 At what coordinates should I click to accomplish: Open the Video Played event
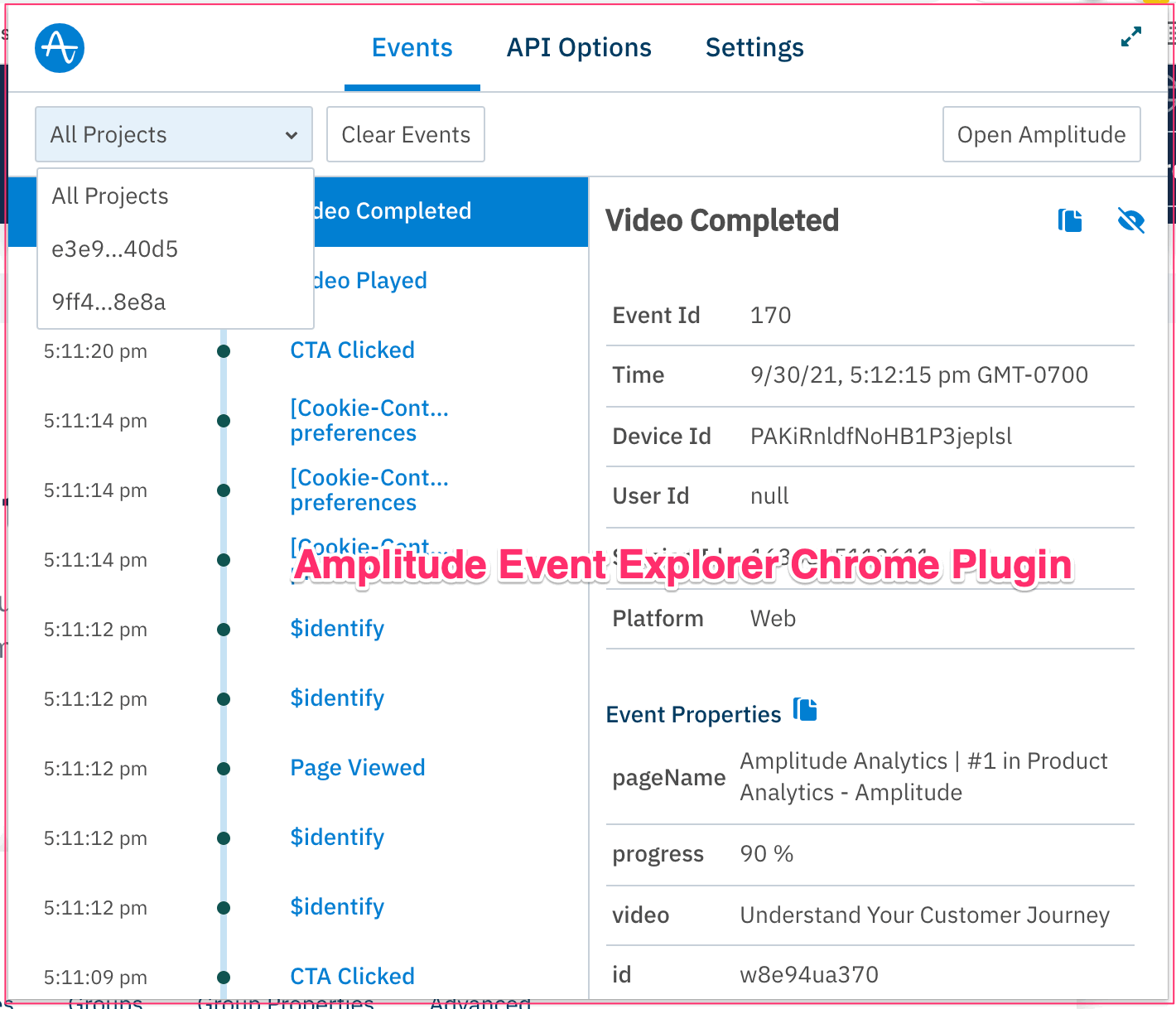tap(371, 281)
